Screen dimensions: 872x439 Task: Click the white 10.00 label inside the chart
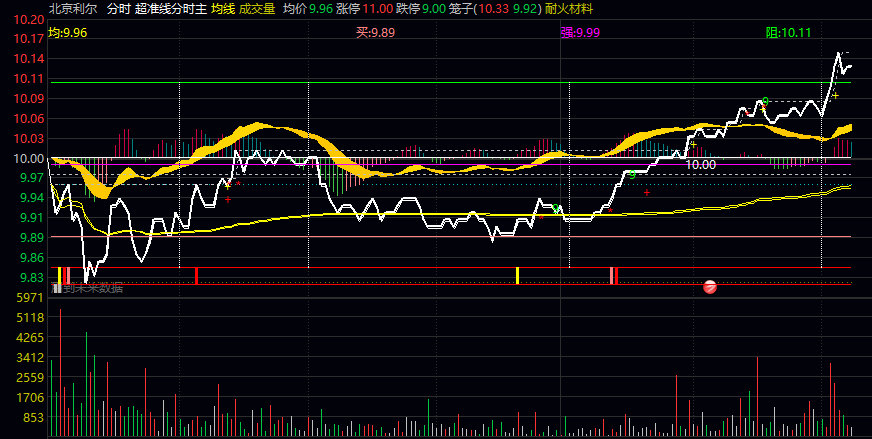[700, 165]
